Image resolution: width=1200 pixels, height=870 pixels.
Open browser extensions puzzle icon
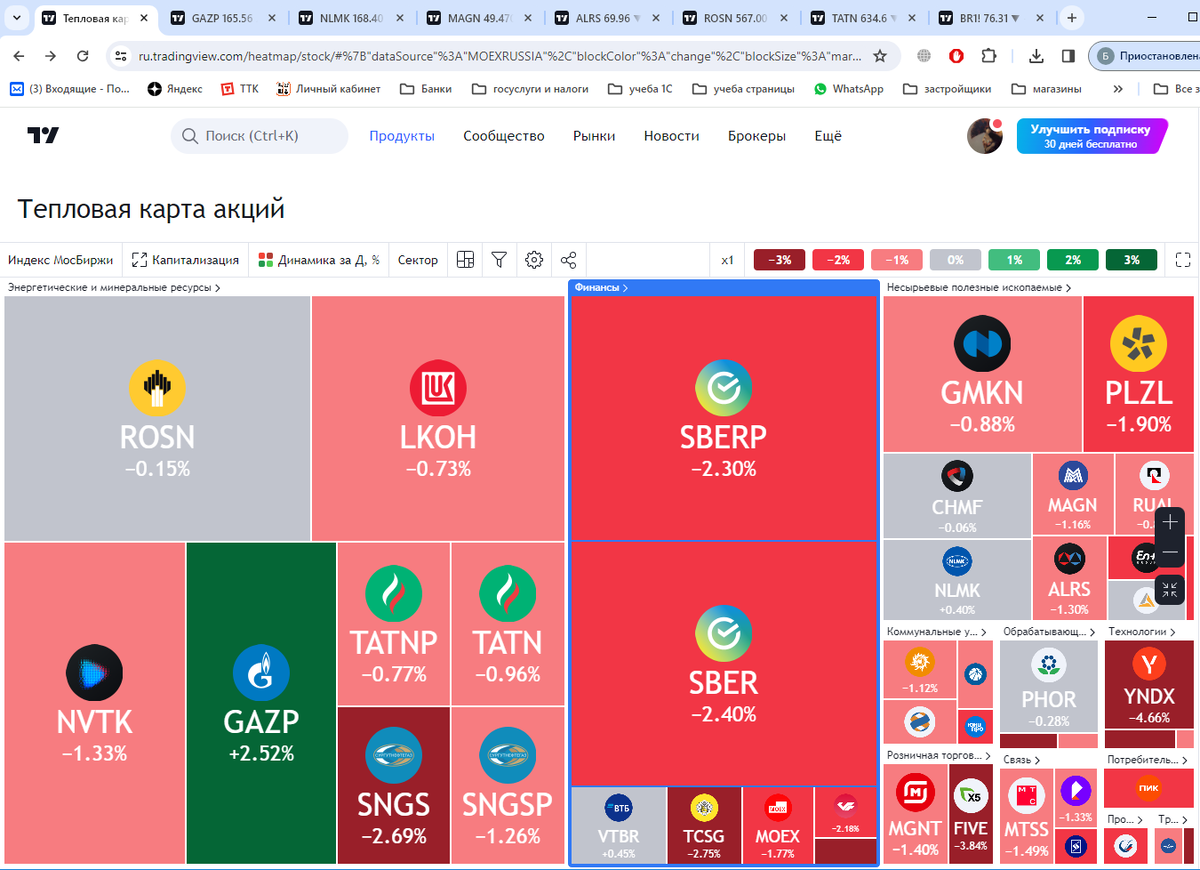click(x=989, y=56)
